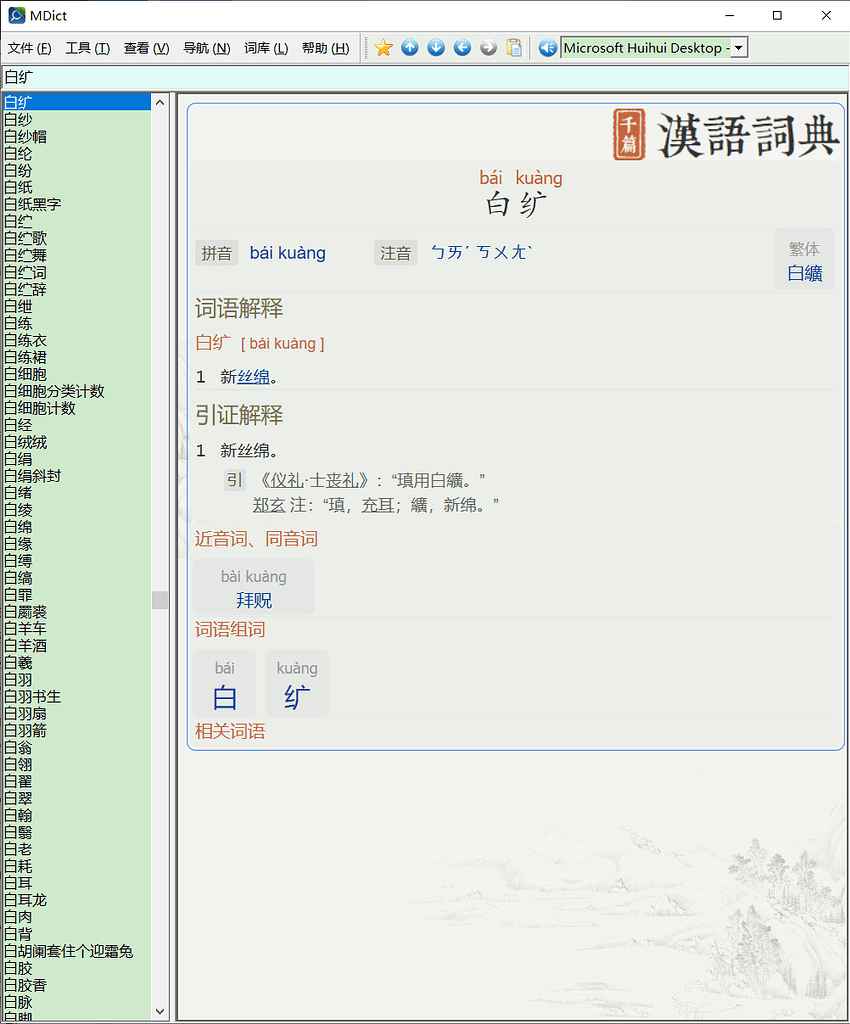850x1024 pixels.
Task: Click the forward navigation arrow icon
Action: click(487, 47)
